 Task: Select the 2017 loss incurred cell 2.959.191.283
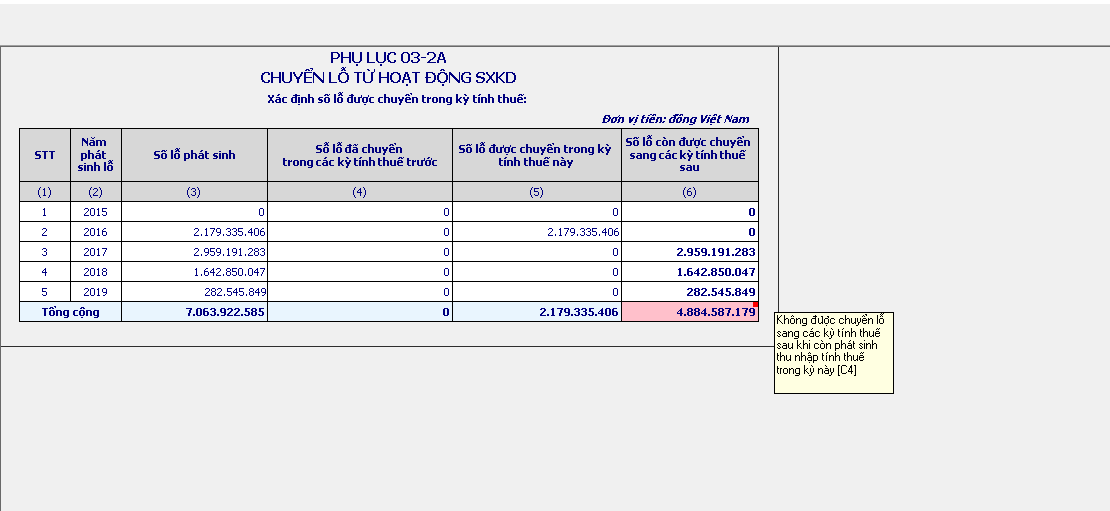click(194, 252)
